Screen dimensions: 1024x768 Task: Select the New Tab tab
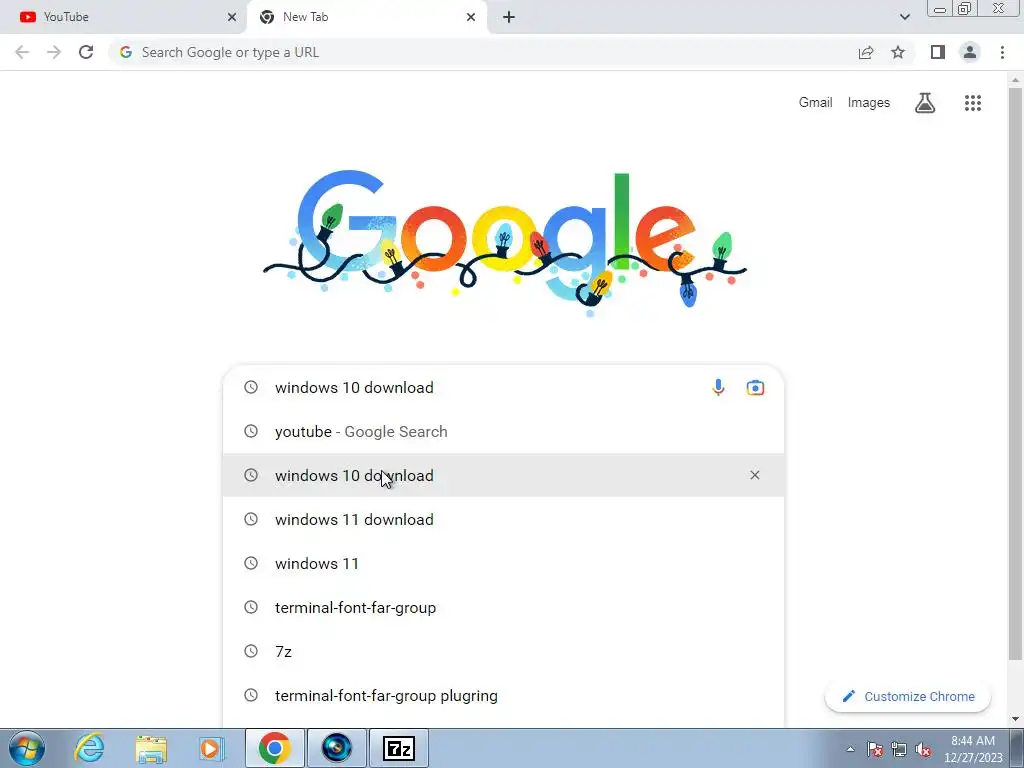pyautogui.click(x=367, y=17)
